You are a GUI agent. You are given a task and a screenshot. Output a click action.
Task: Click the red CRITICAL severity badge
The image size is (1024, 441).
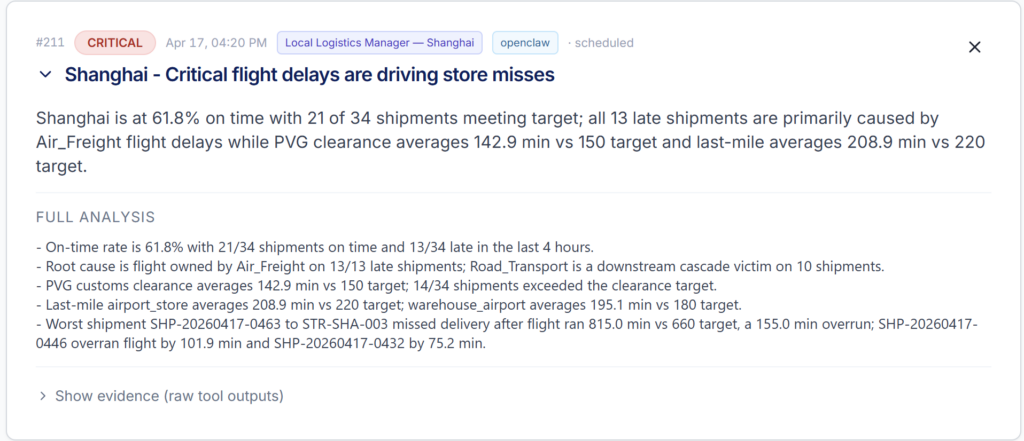pyautogui.click(x=115, y=43)
